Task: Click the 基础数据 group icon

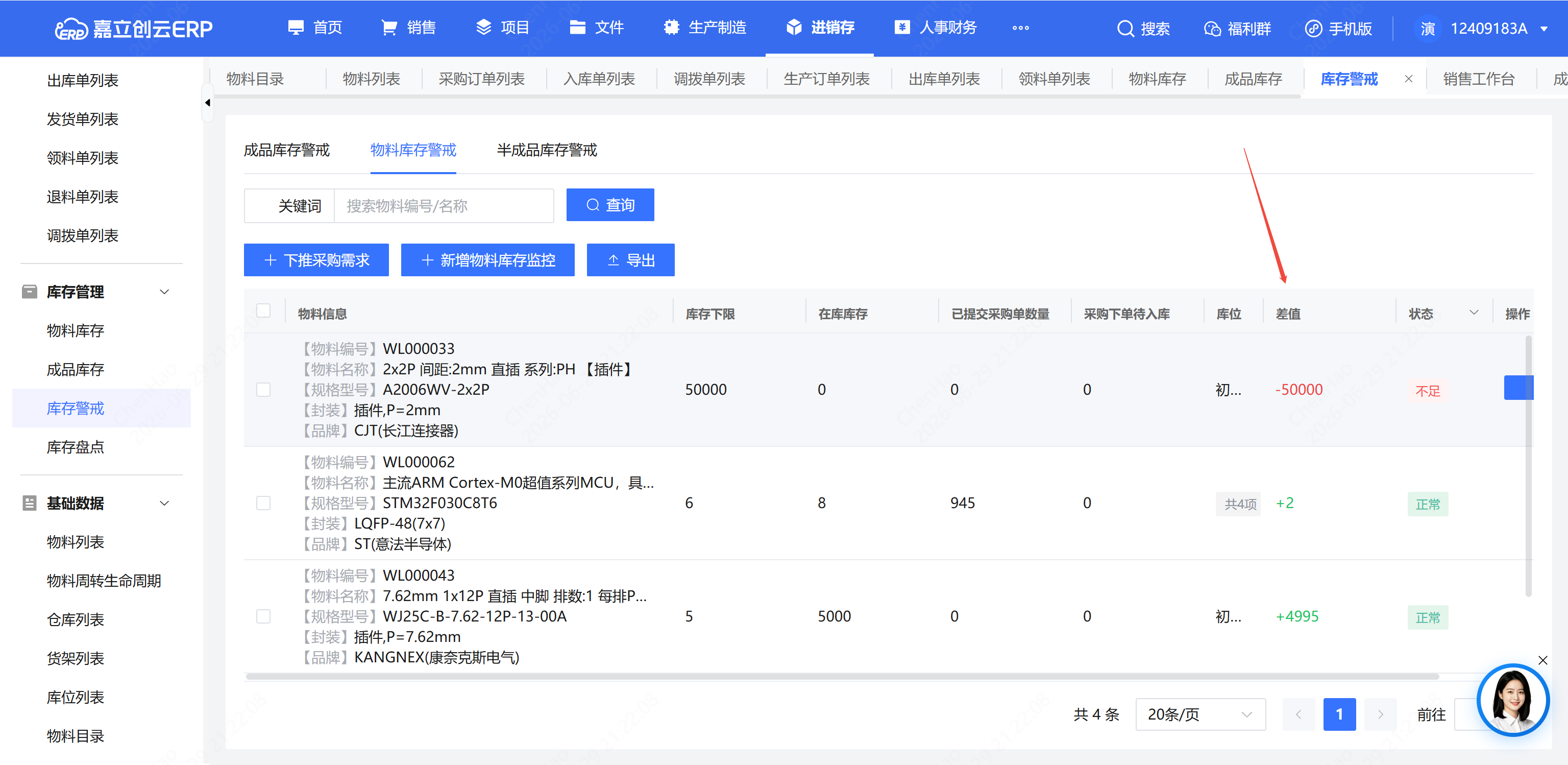Action: pyautogui.click(x=29, y=503)
